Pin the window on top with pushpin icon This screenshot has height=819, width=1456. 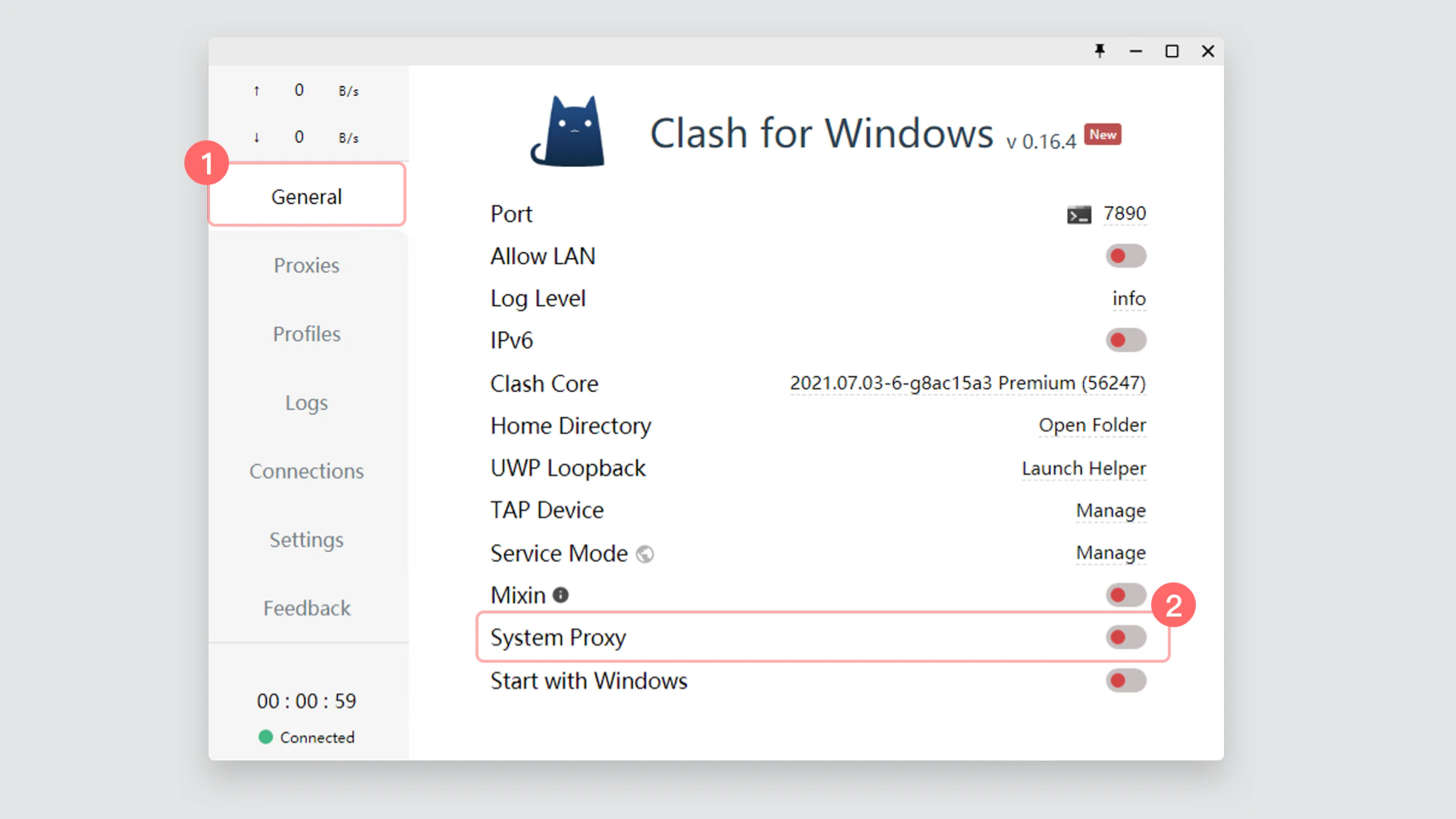pos(1100,52)
